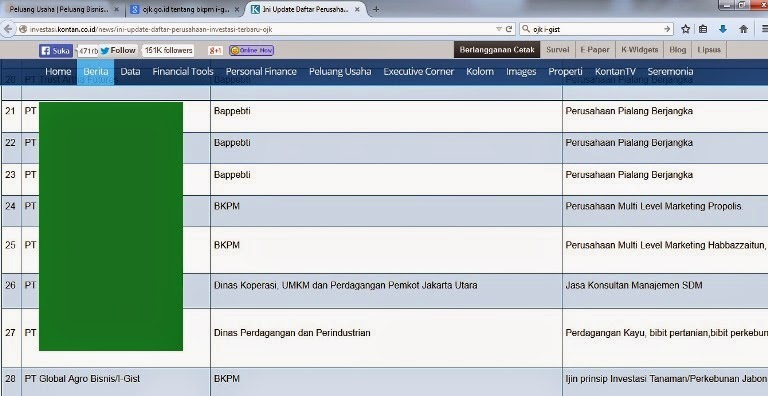
Task: Switch to the ojk.go.id Google search tab
Action: coord(185,9)
